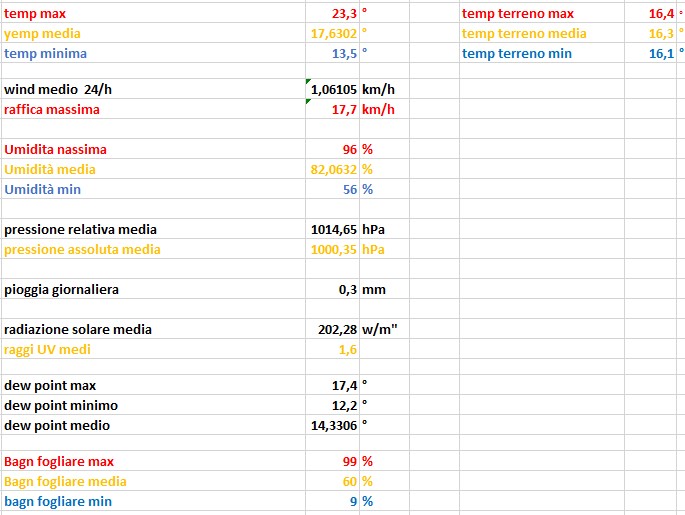Click the 'temp terreno max' label cell
685x515 pixels.
pos(517,14)
